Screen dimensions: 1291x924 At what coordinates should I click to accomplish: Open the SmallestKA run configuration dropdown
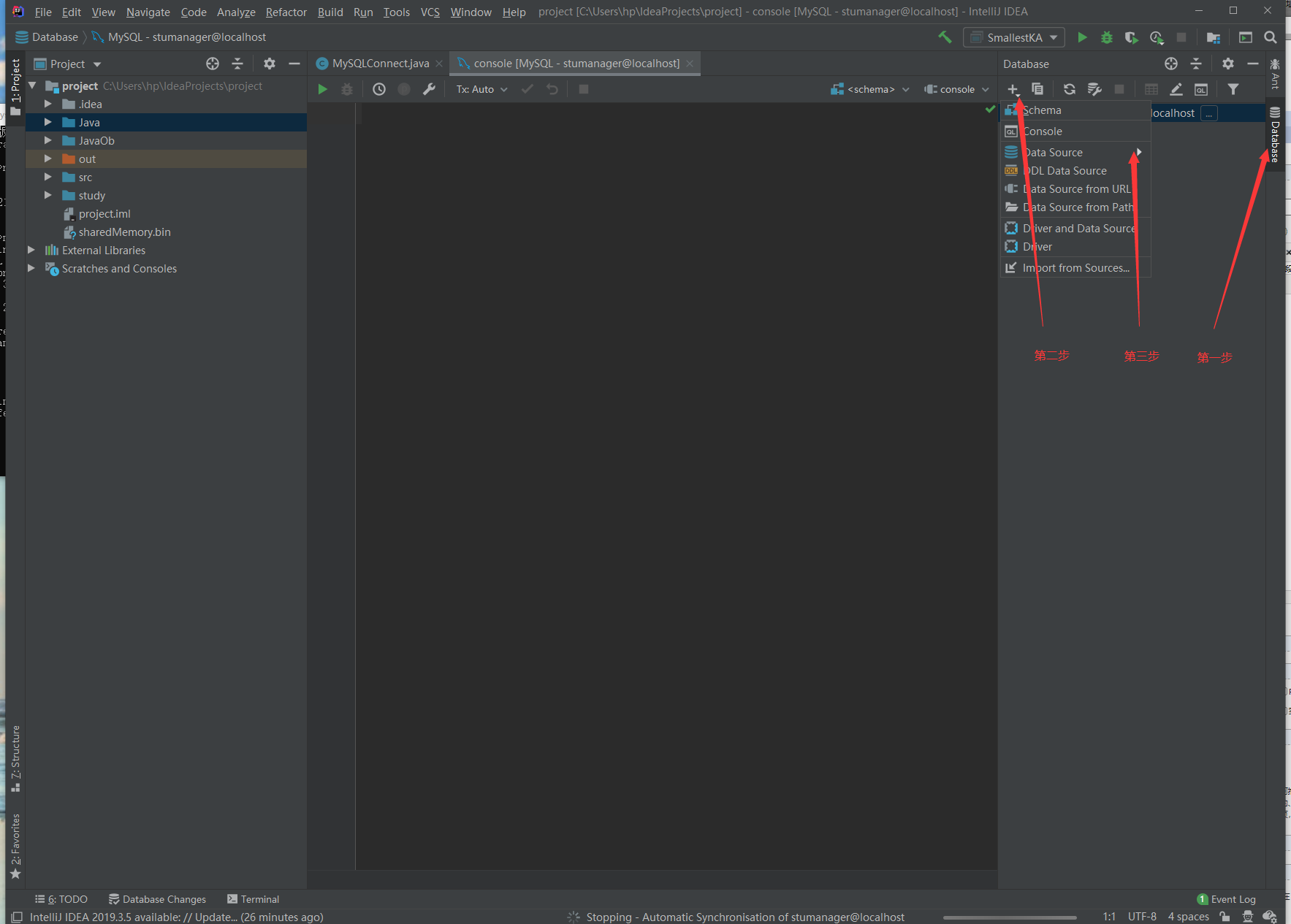(1014, 37)
